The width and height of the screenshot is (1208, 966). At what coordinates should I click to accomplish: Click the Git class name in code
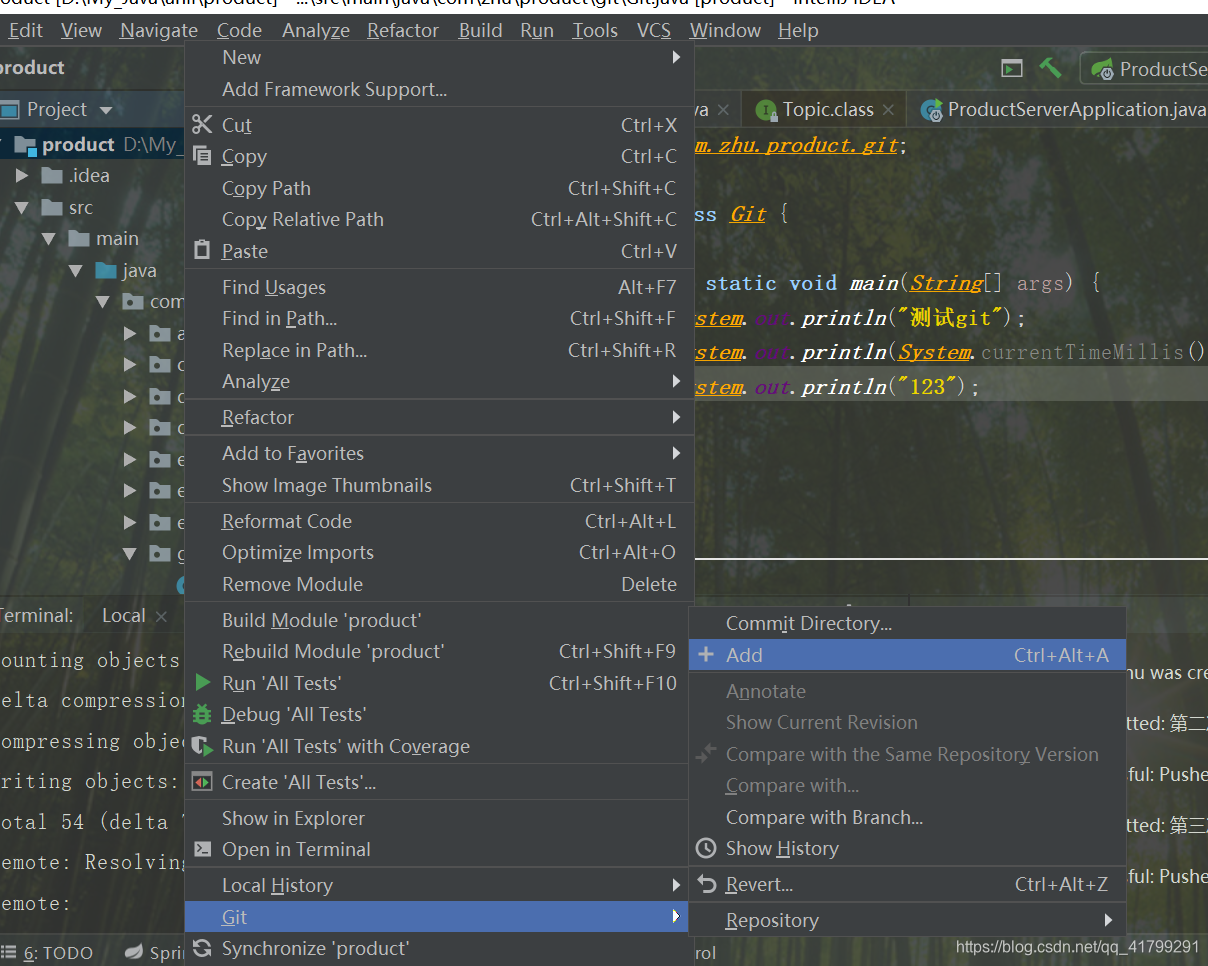click(x=748, y=215)
